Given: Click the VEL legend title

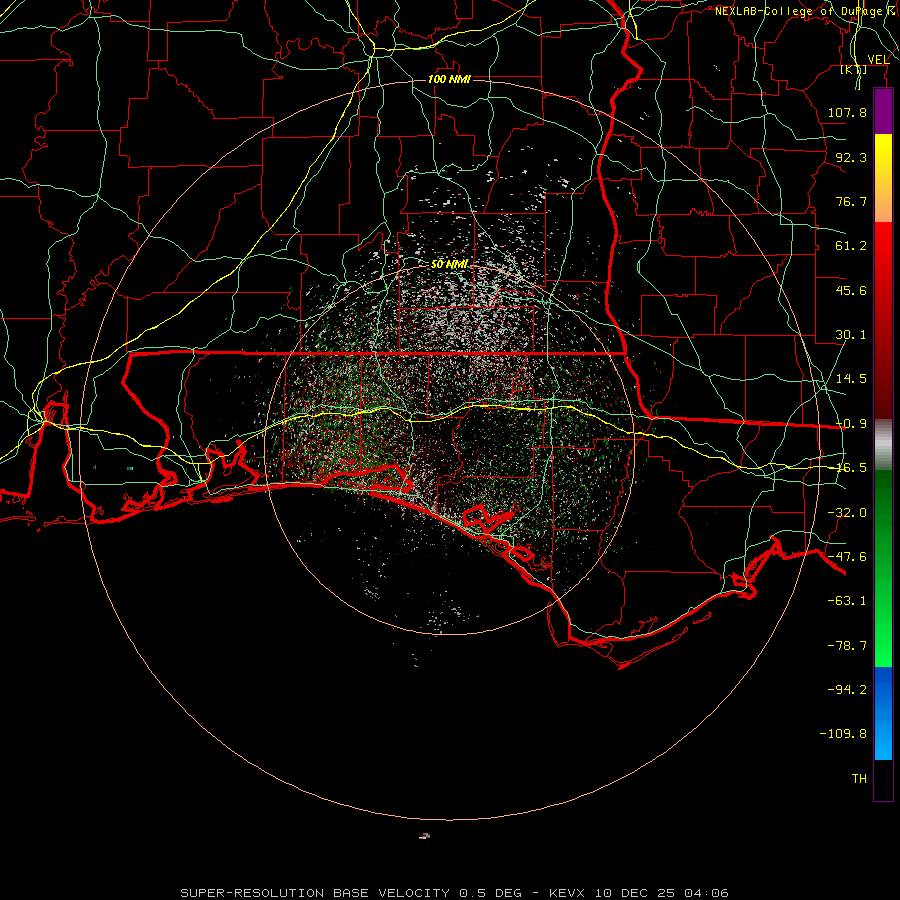Looking at the screenshot, I should click(x=878, y=59).
